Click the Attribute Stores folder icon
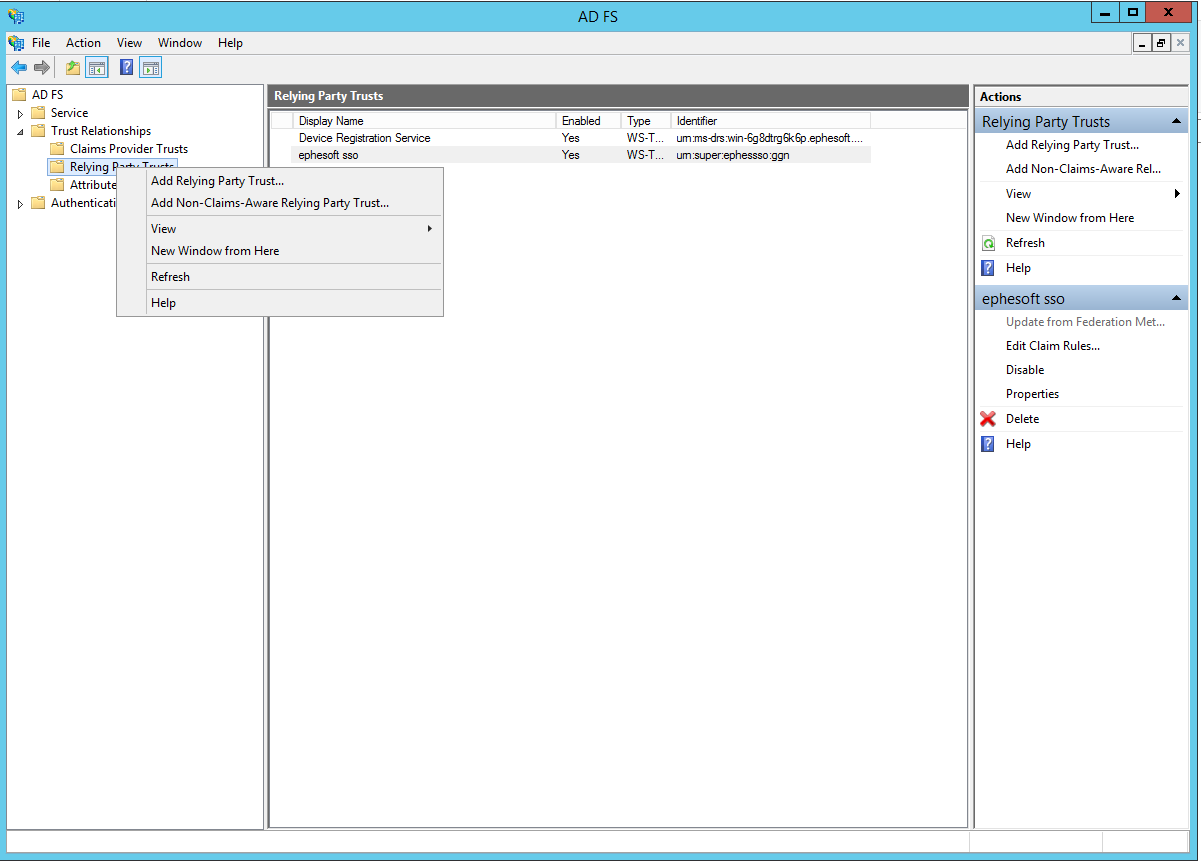This screenshot has height=861, width=1201. [57, 185]
